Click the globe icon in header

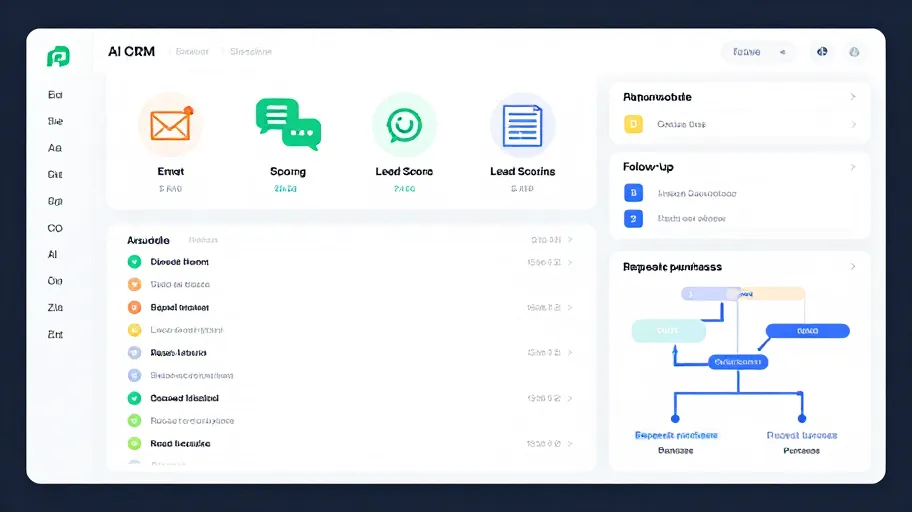click(822, 52)
